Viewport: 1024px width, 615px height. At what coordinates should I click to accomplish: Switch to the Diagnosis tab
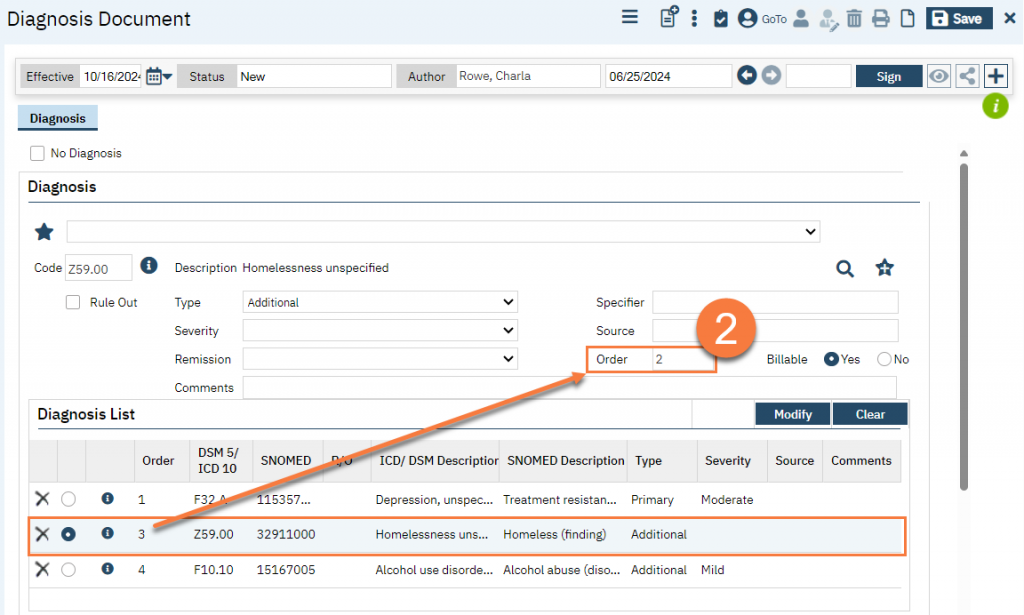[58, 118]
